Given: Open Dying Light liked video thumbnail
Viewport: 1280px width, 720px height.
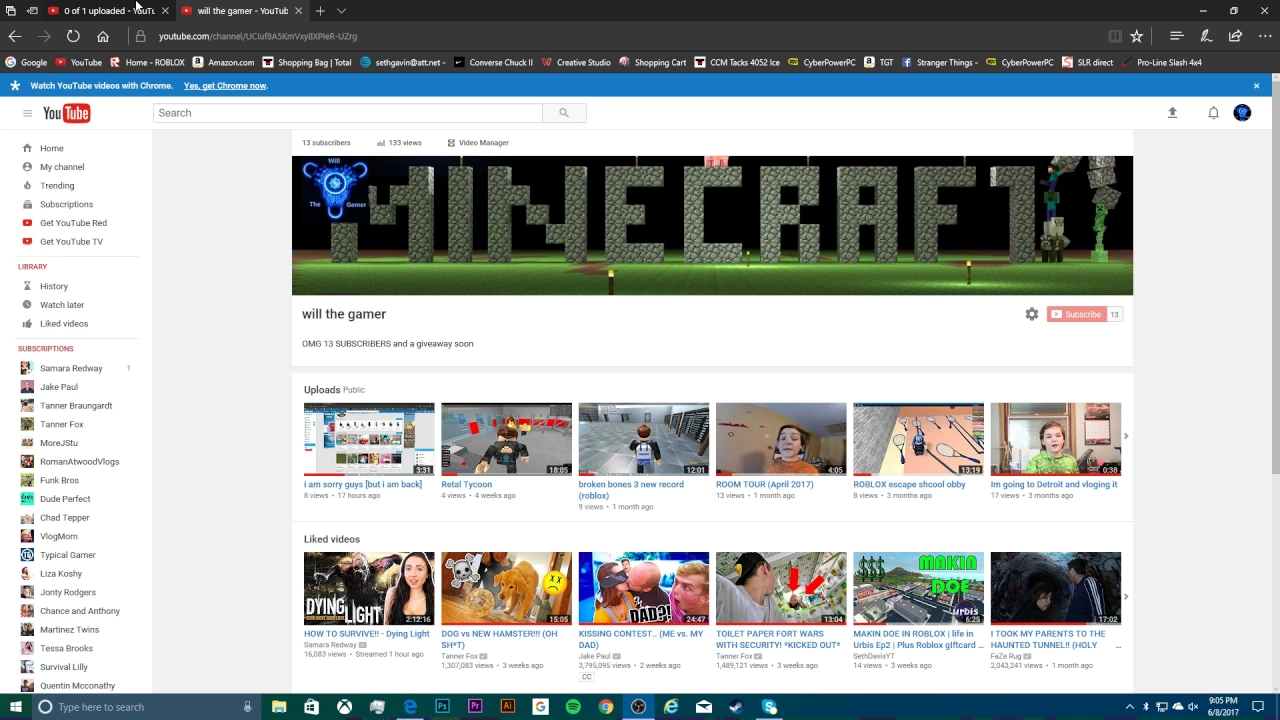Looking at the screenshot, I should 369,588.
